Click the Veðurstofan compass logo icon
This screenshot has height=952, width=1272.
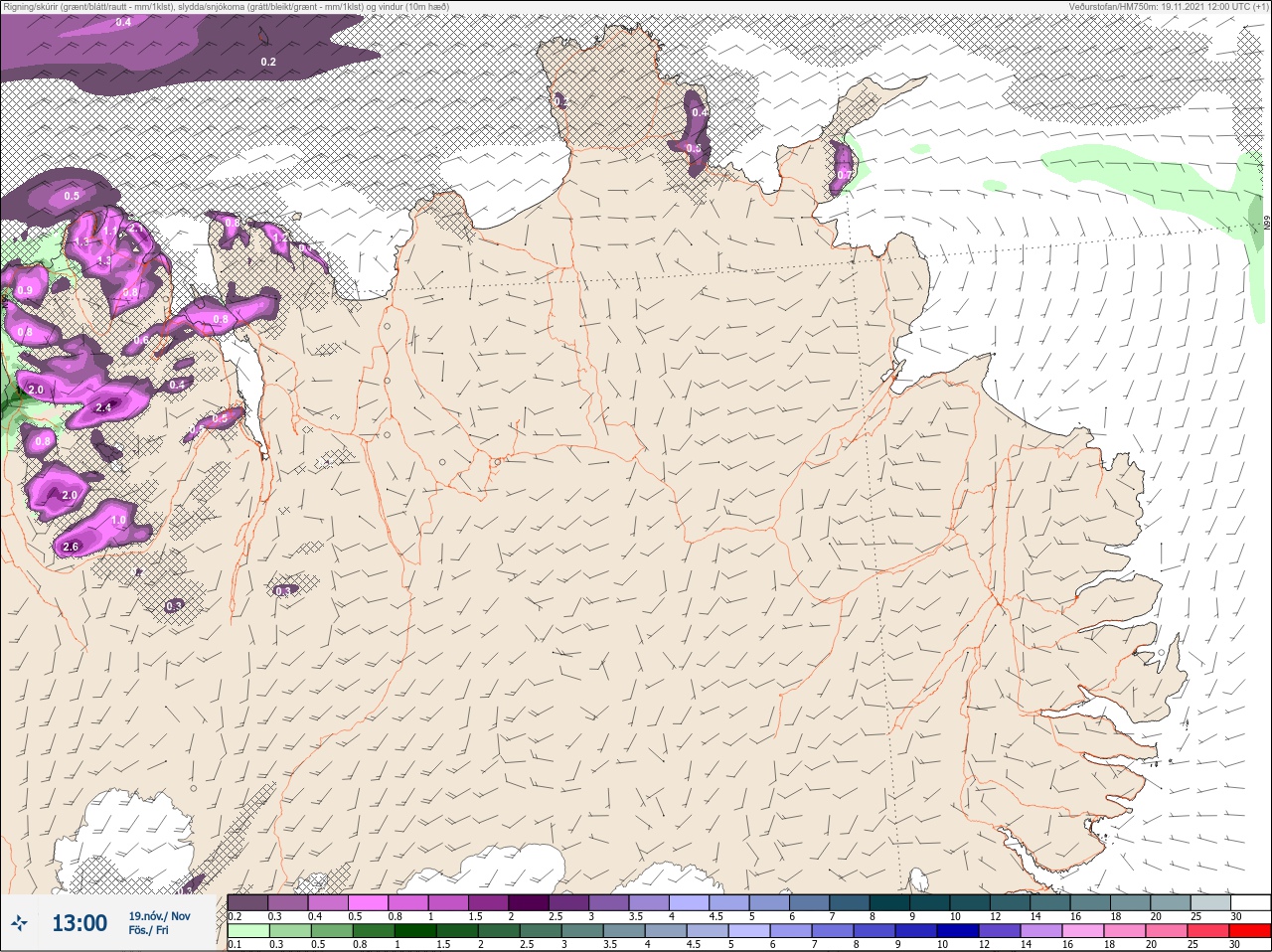[19, 923]
